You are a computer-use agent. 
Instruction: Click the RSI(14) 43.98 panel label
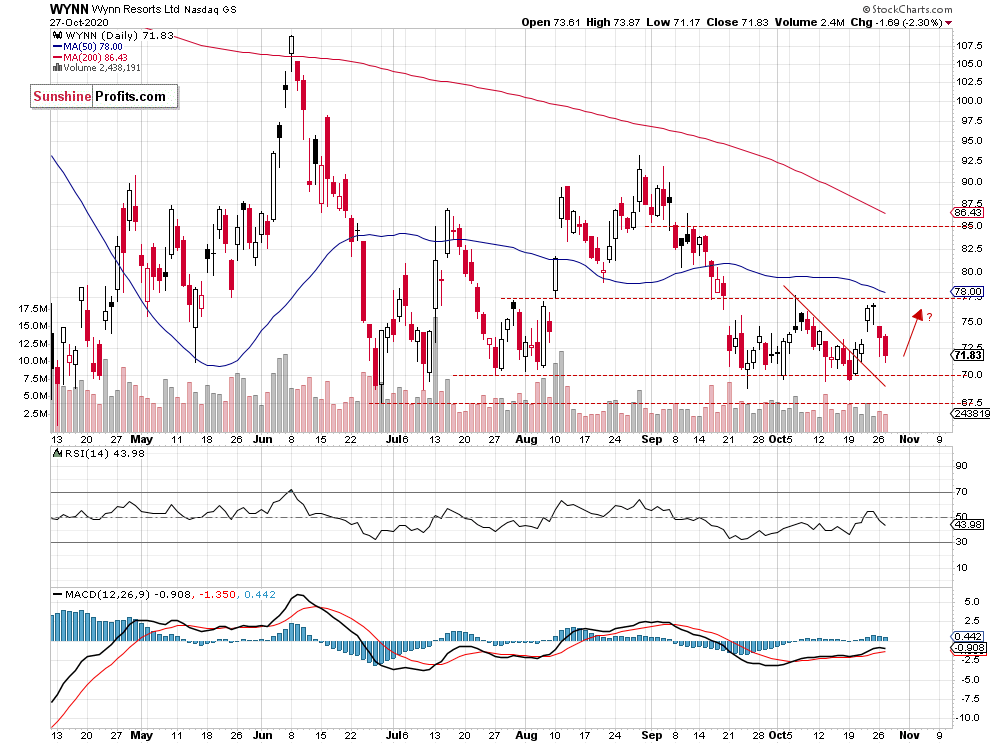[105, 453]
